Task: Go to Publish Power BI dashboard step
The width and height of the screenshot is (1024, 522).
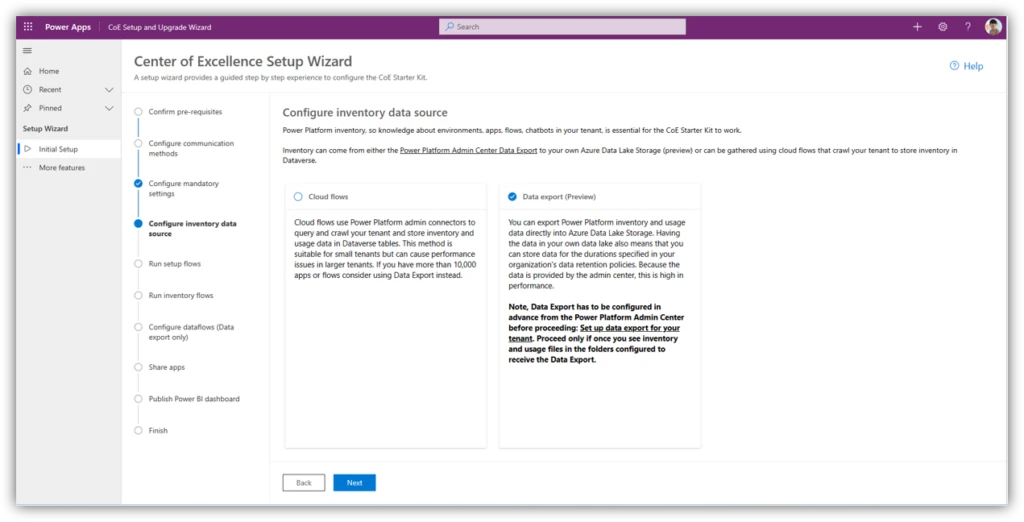Action: (x=193, y=399)
